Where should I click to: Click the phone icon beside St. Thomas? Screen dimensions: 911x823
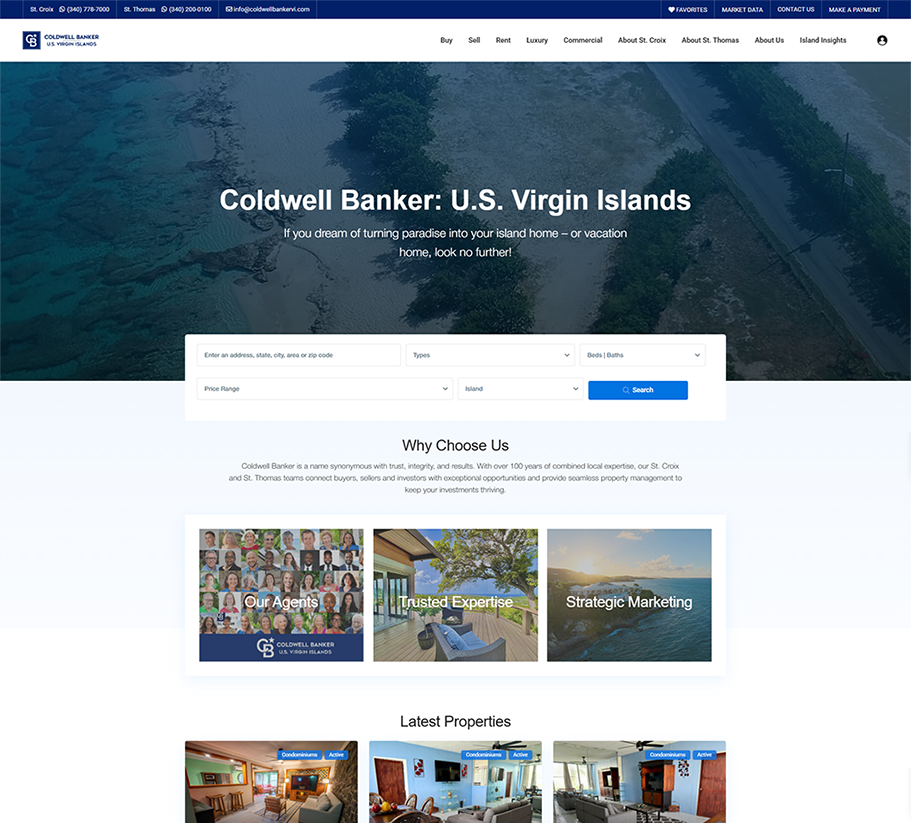163,9
